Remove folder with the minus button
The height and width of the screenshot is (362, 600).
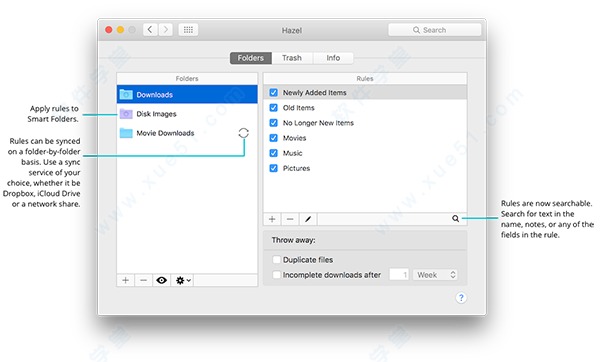pos(143,280)
